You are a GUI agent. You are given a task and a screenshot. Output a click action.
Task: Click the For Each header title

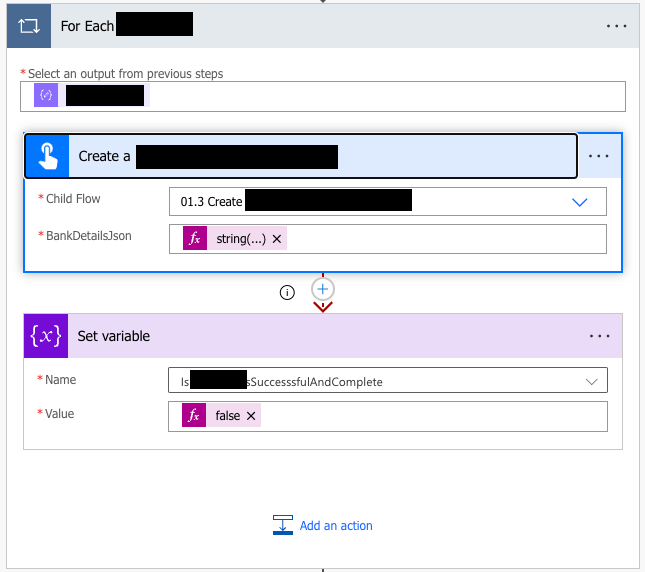point(88,26)
